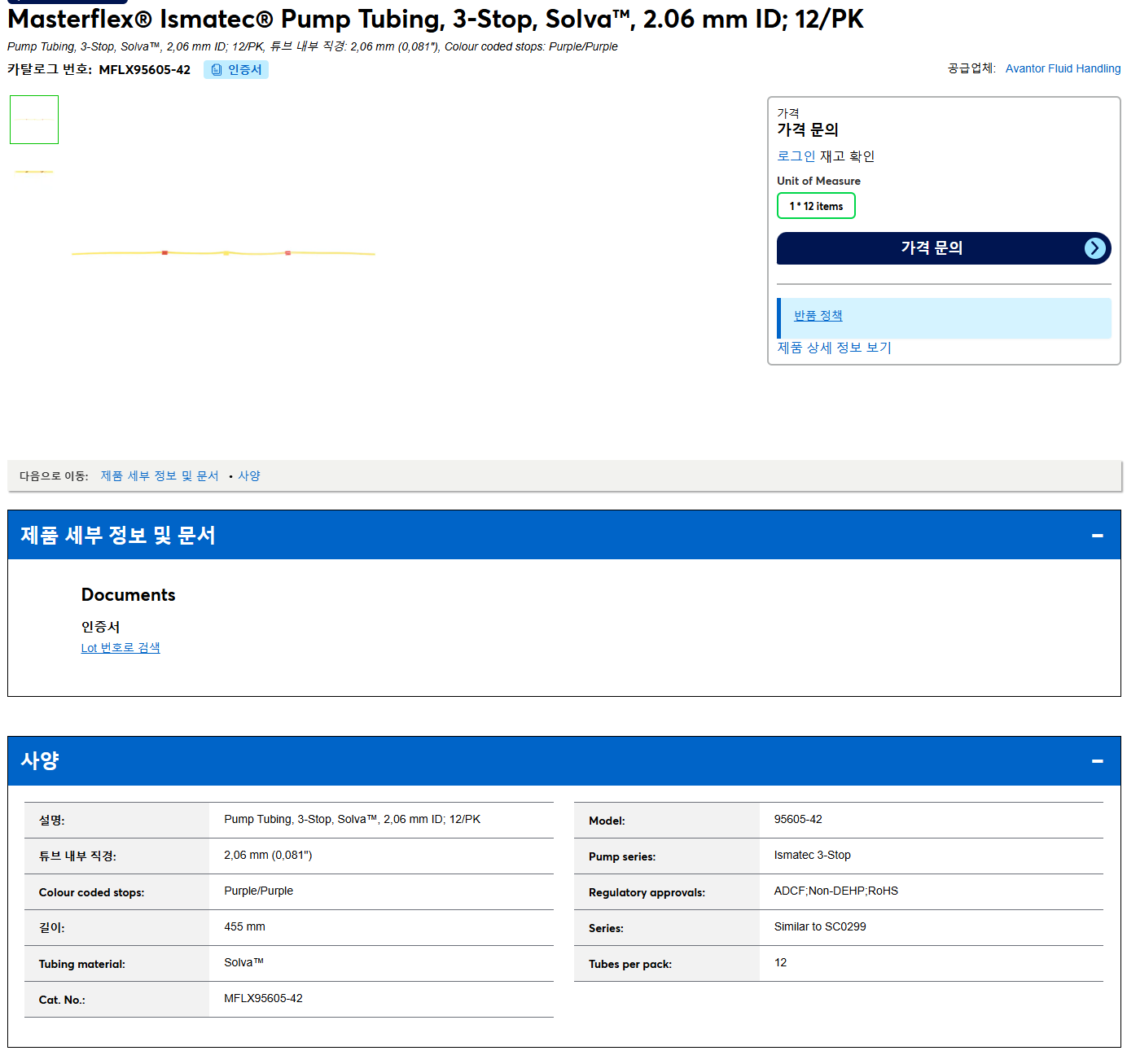Click the Purple/Purple colour stops value

tap(259, 891)
